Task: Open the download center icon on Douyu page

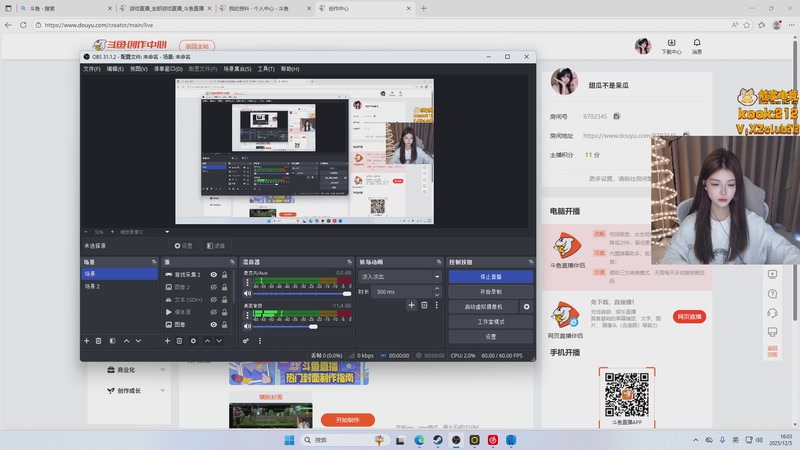Action: (671, 43)
